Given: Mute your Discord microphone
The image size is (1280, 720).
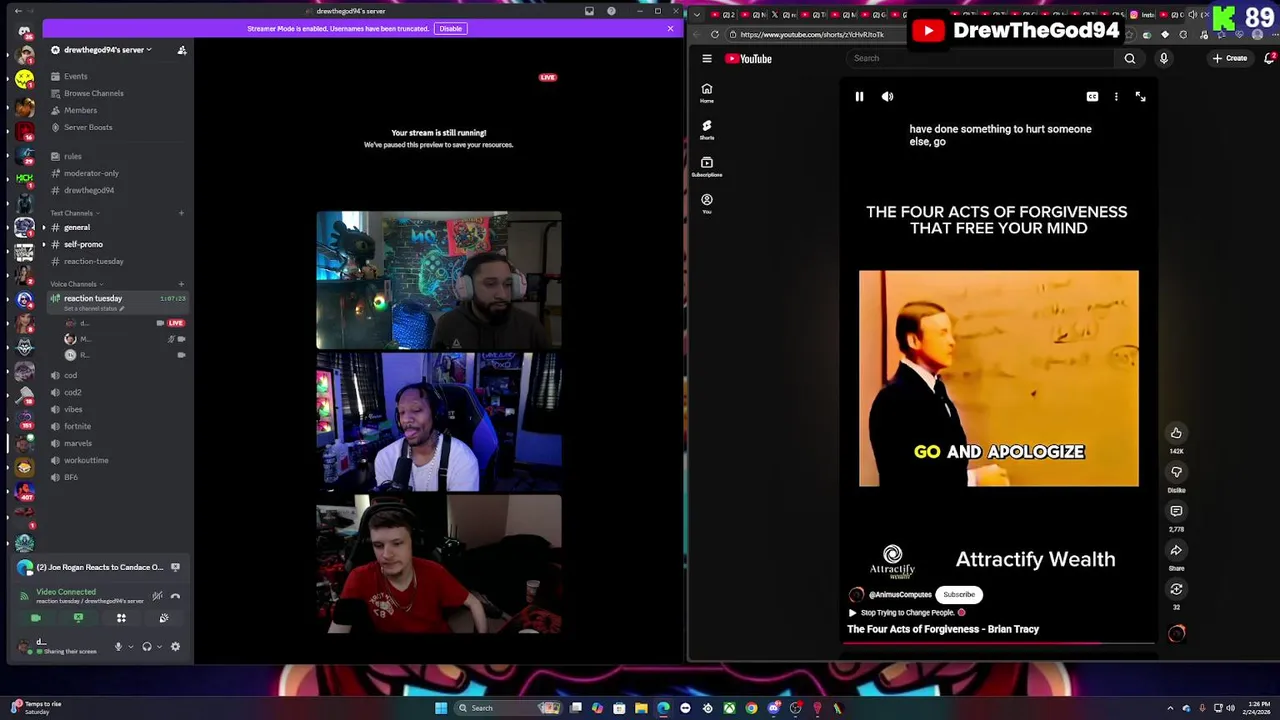Looking at the screenshot, I should 118,647.
